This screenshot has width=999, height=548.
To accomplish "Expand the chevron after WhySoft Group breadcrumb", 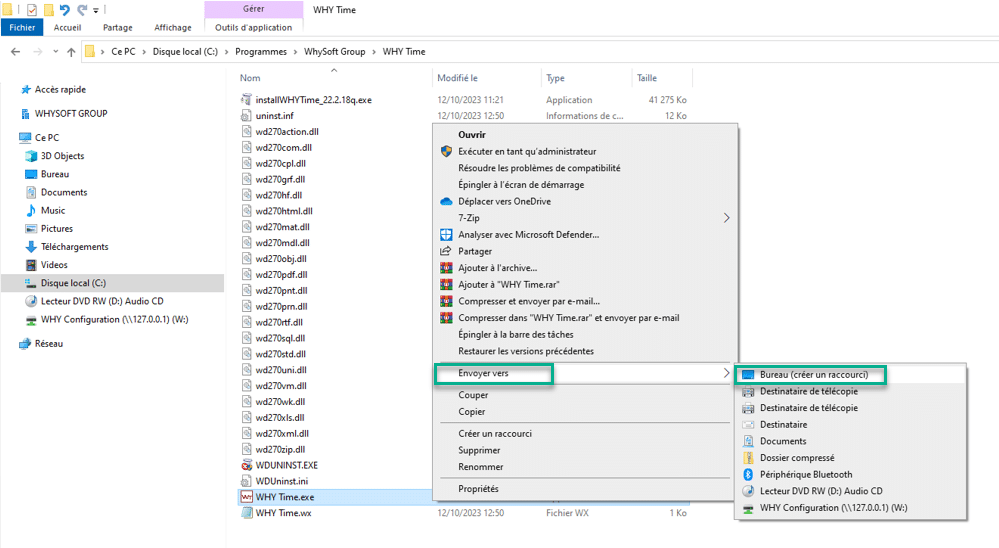I will pyautogui.click(x=374, y=52).
